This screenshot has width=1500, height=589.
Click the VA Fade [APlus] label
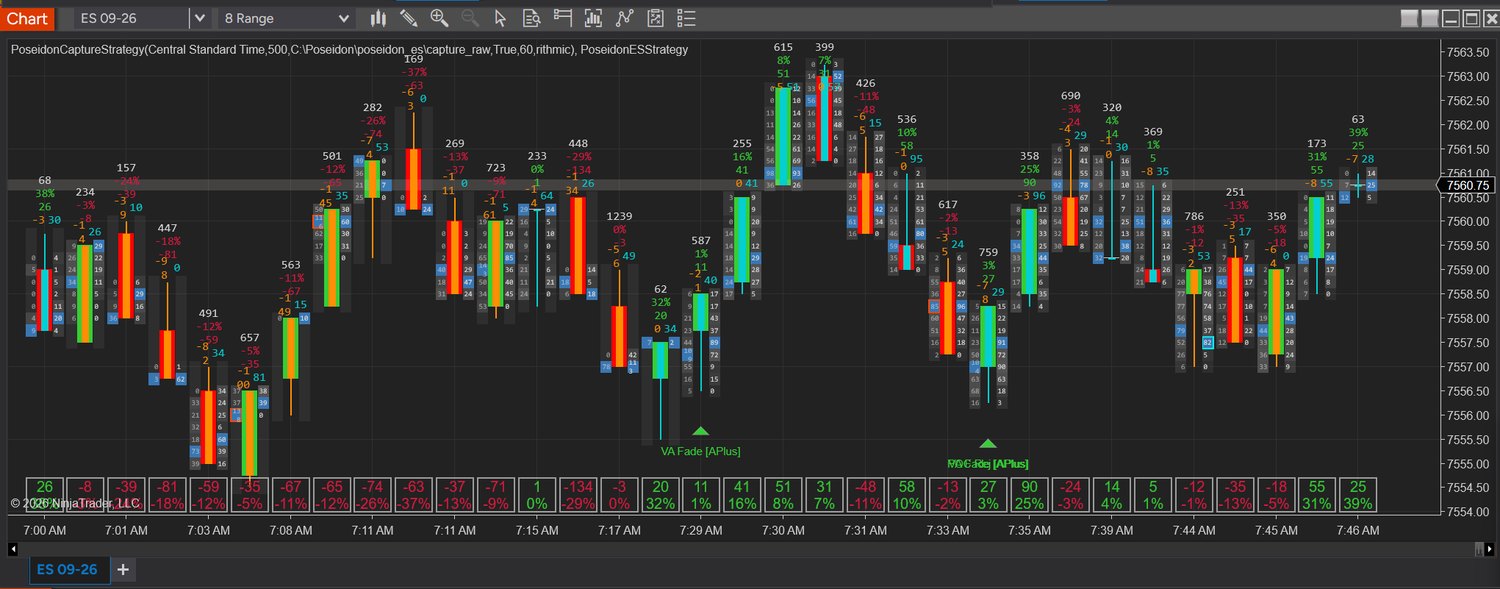click(701, 451)
